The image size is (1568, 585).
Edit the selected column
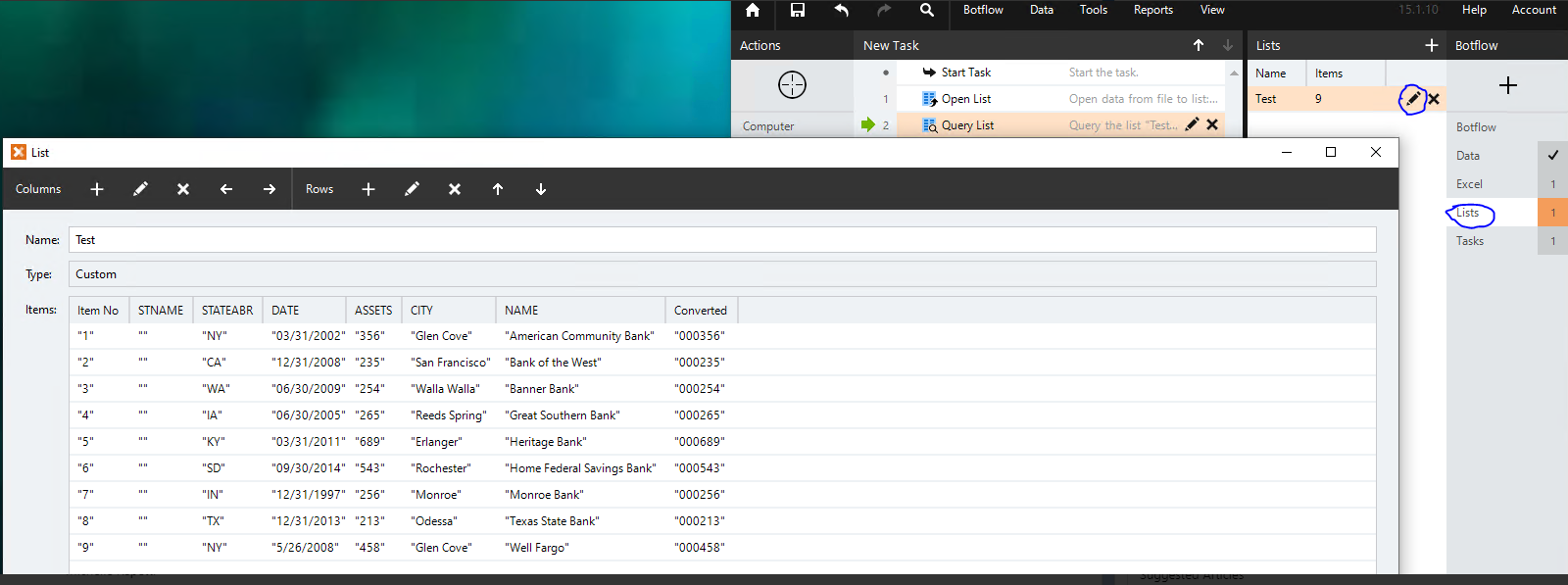pyautogui.click(x=140, y=189)
